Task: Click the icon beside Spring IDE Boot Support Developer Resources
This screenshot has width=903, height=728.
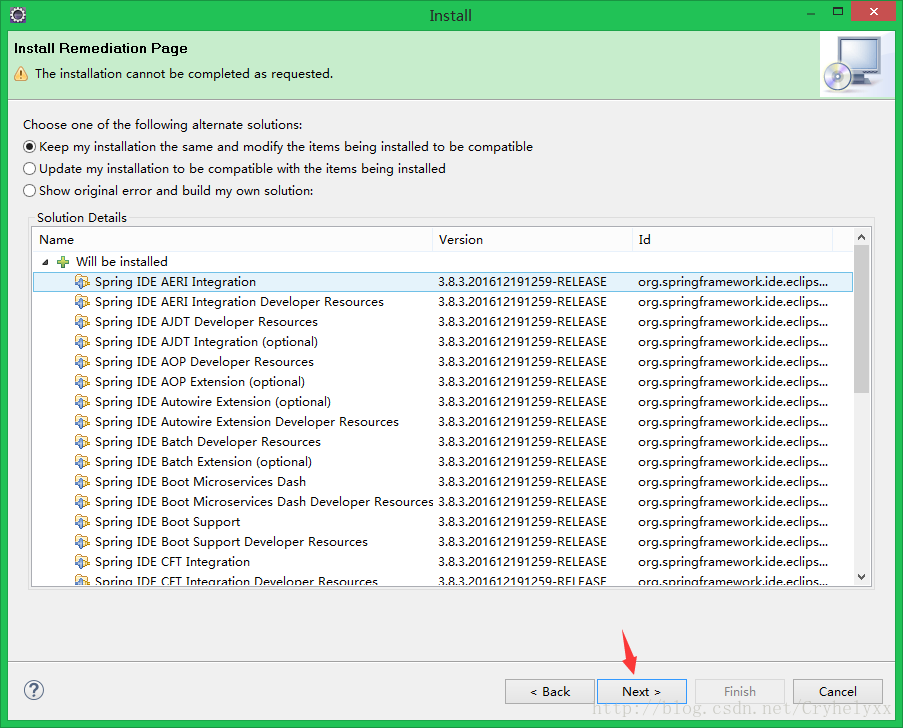Action: 82,542
